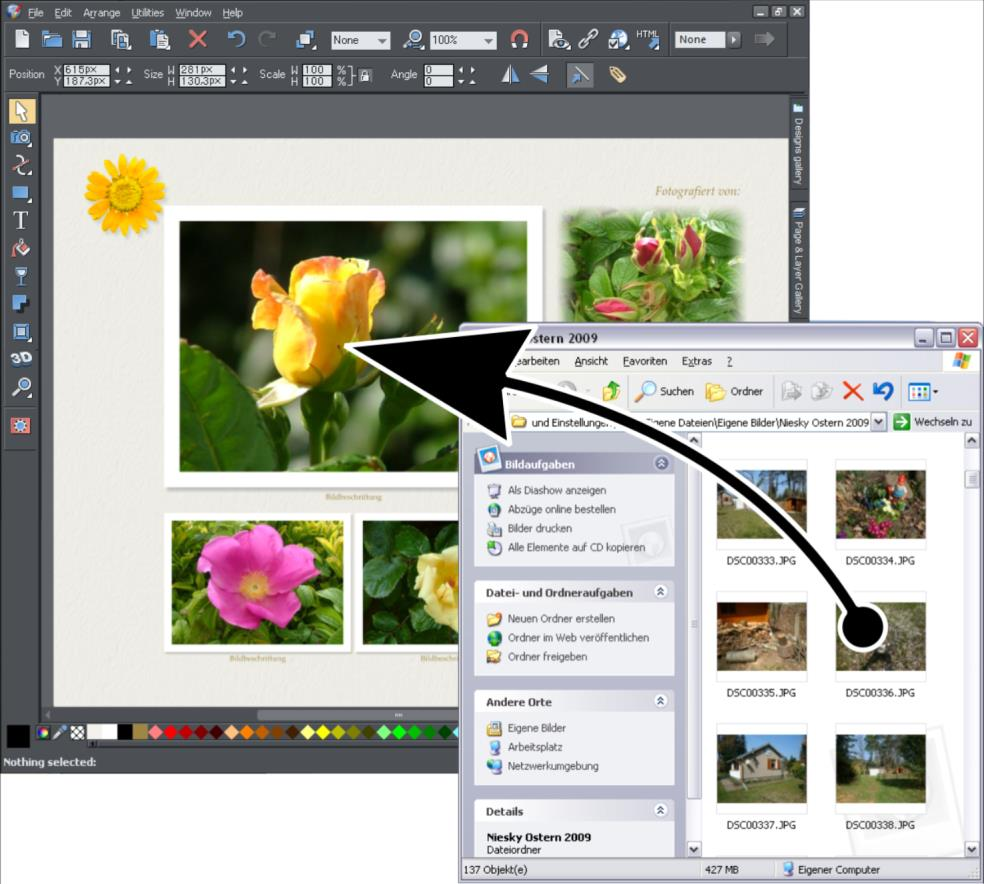Select the Bevel tool in left toolbar
984x884 pixels.
[21, 331]
